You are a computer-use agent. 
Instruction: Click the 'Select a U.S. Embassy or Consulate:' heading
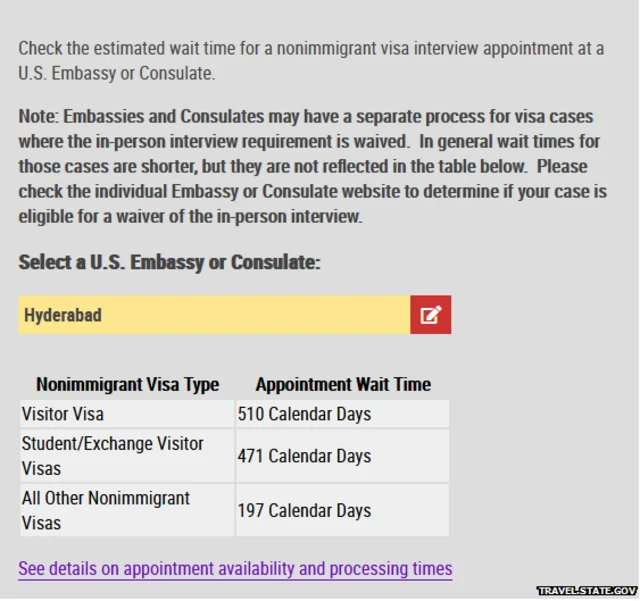169,263
